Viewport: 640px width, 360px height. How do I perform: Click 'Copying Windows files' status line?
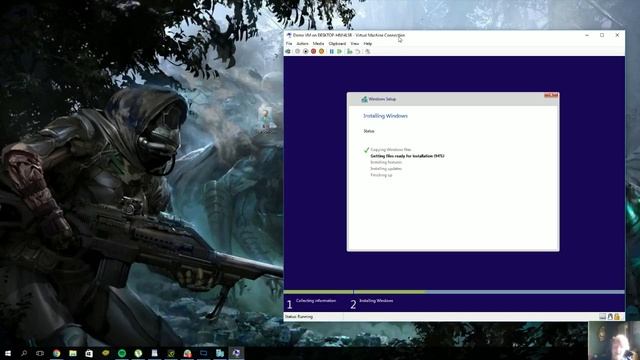coord(391,150)
